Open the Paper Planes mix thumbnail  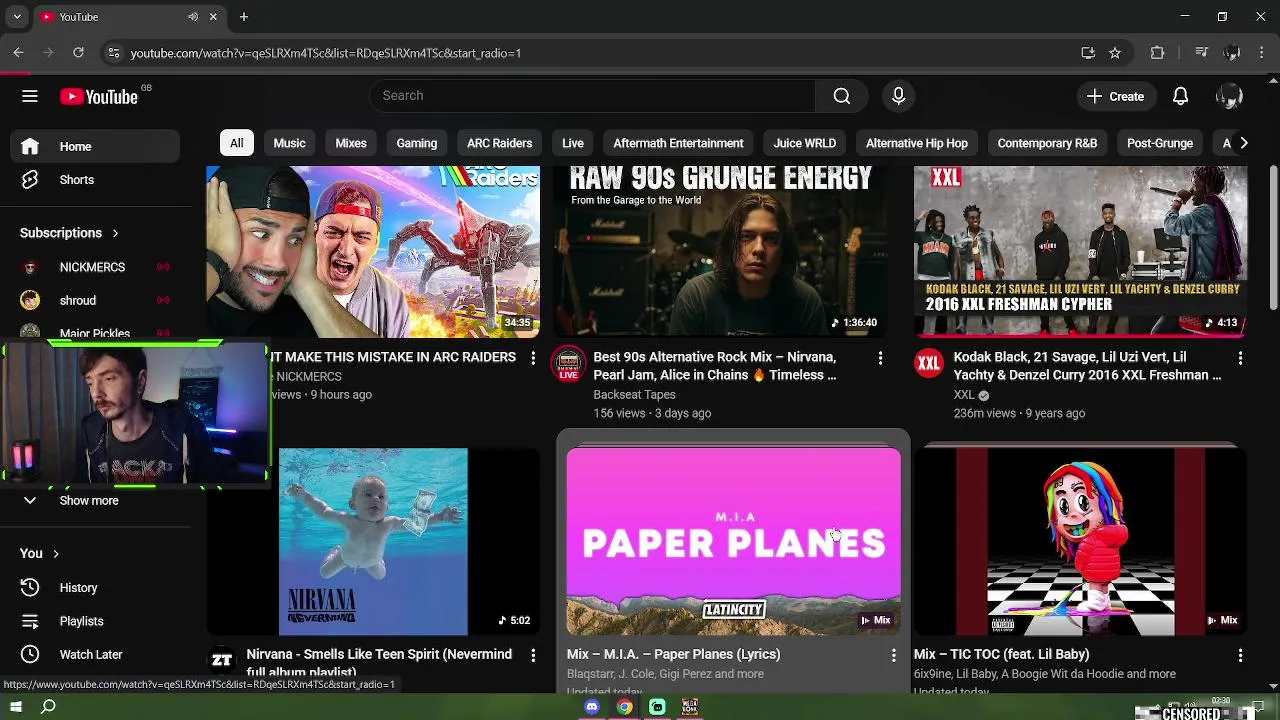(x=733, y=542)
